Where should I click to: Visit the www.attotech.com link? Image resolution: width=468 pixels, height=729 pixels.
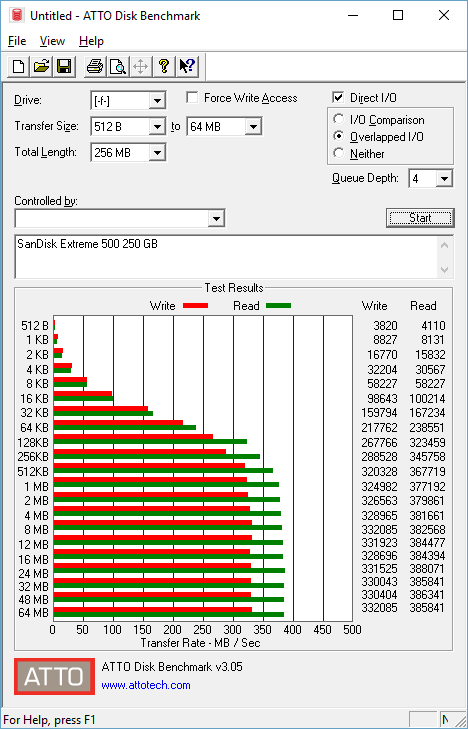(146, 685)
